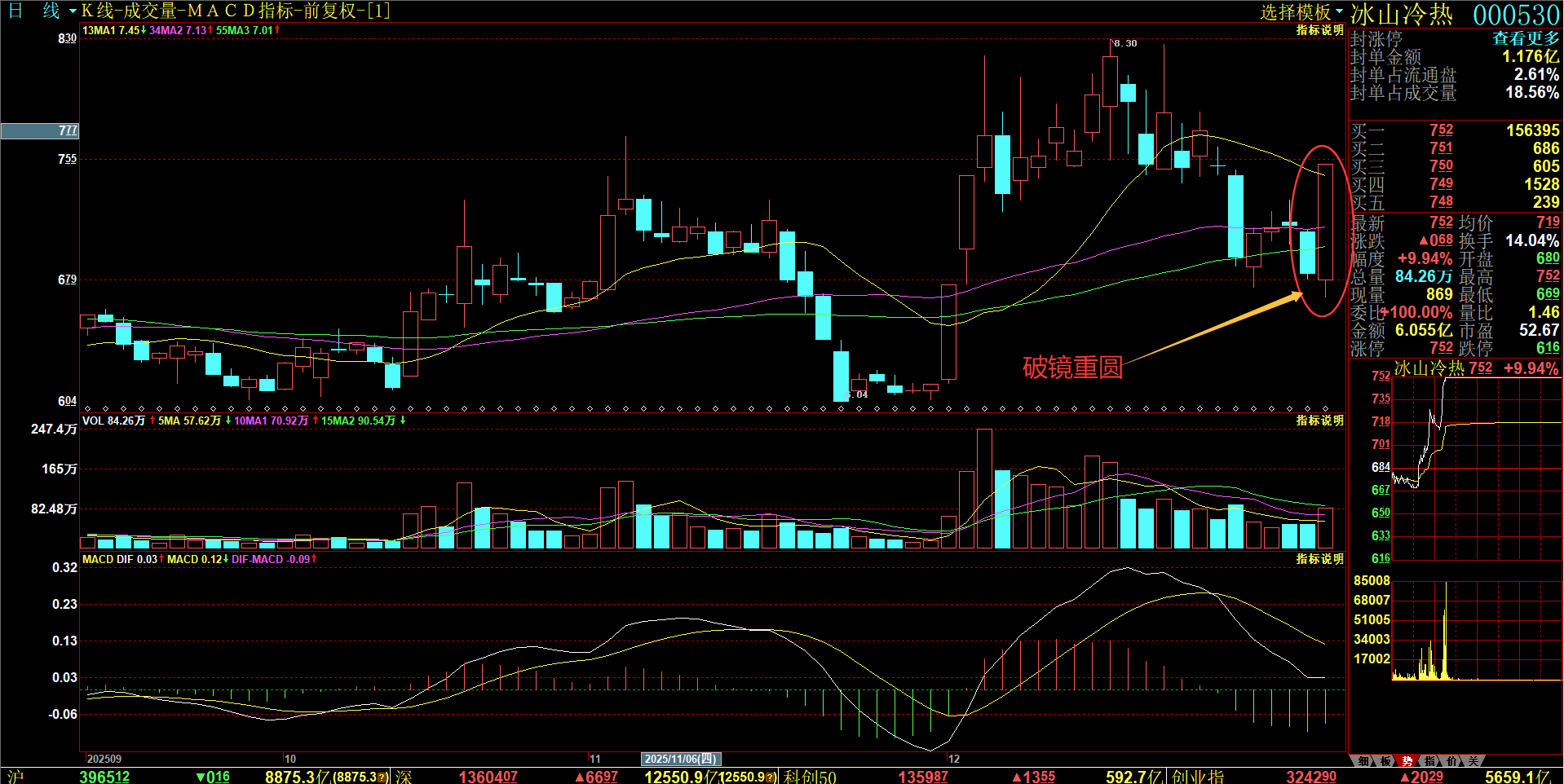The width and height of the screenshot is (1564, 784).
Task: Click the 2025/11/06(四) date marker
Action: pyautogui.click(x=681, y=759)
